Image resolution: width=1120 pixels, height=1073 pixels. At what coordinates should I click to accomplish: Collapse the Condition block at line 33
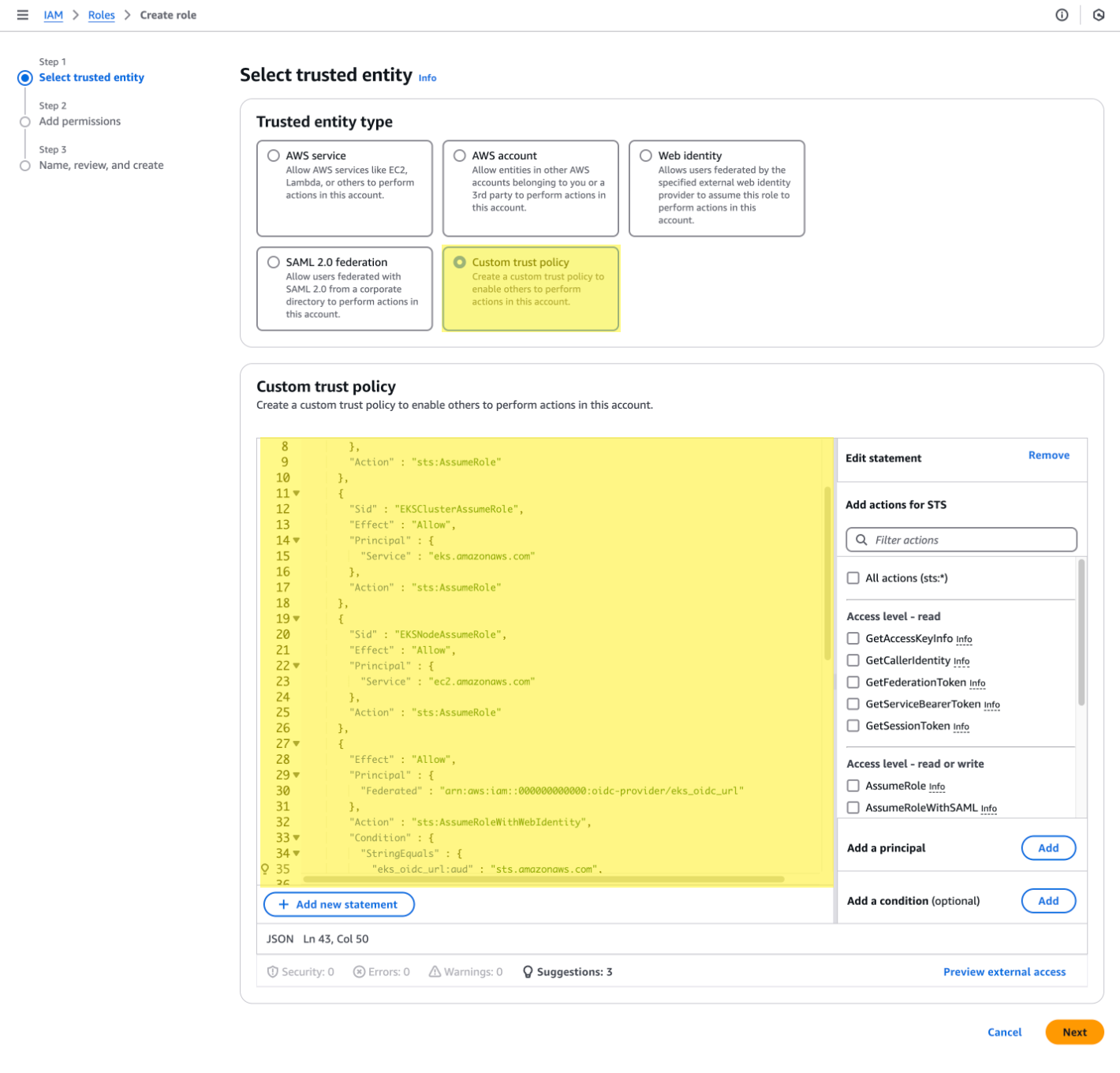click(297, 838)
